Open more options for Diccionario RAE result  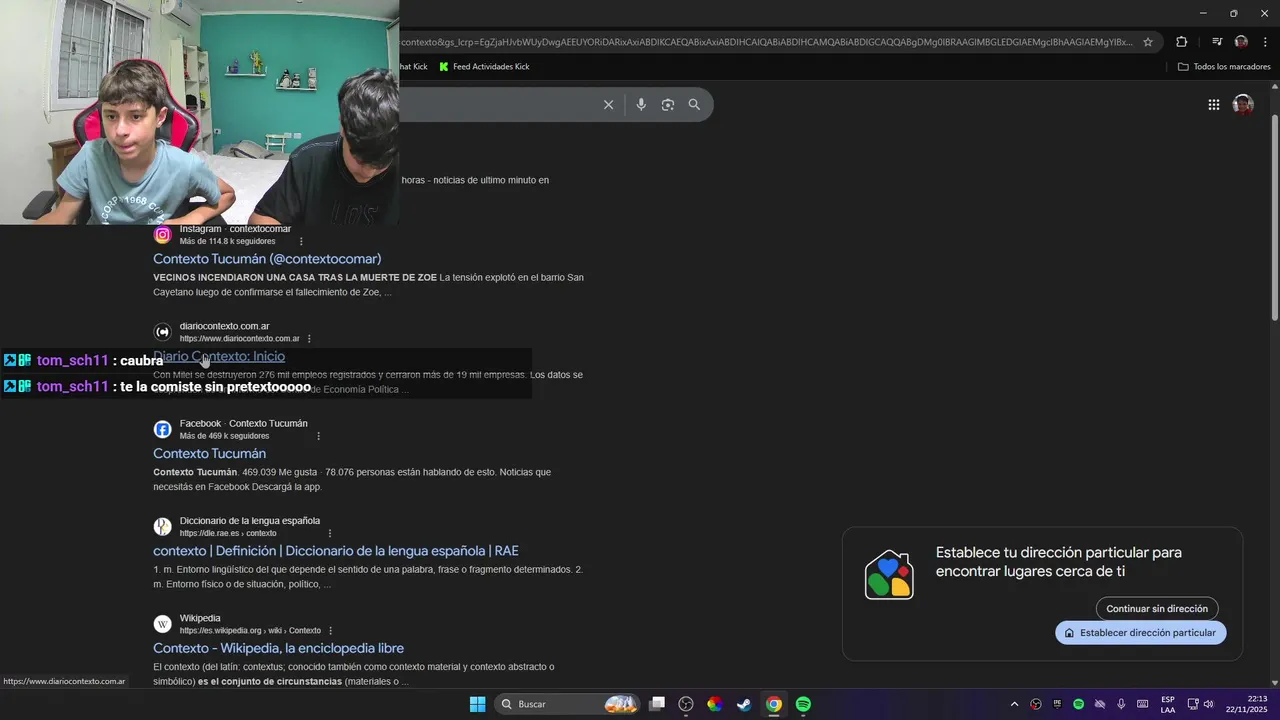(x=330, y=533)
